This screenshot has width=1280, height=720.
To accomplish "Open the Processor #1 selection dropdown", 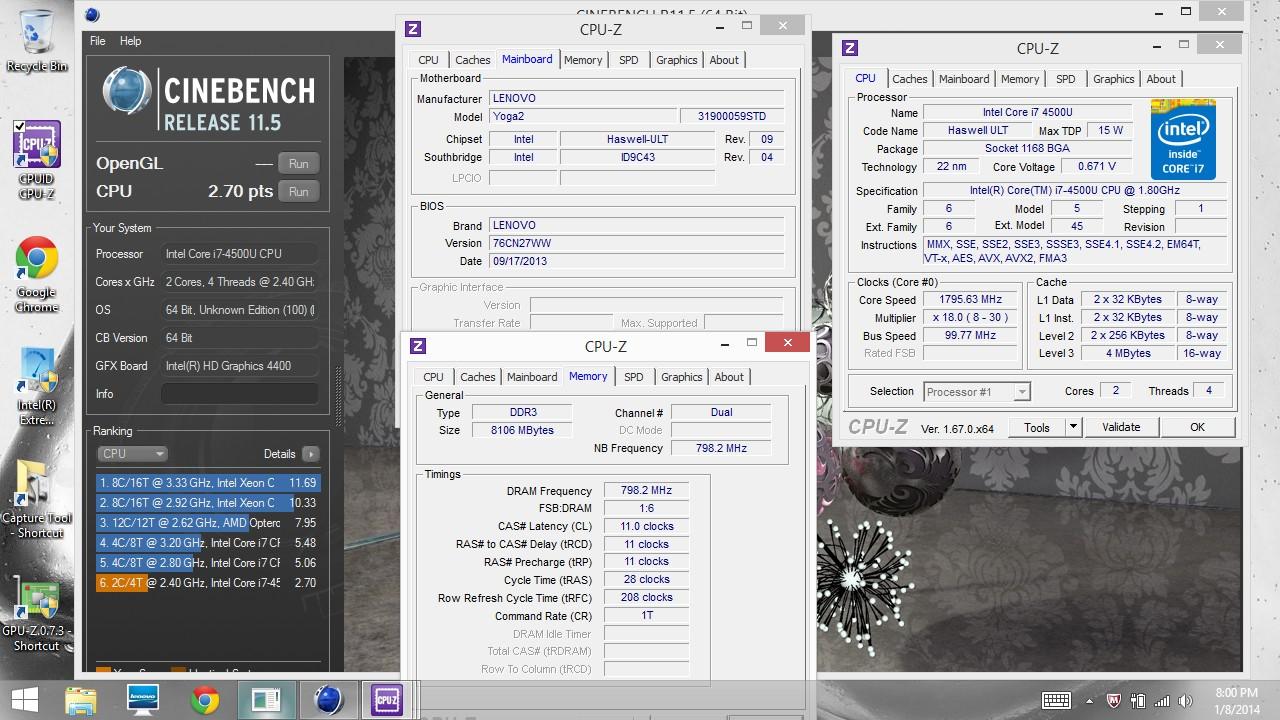I will (976, 392).
